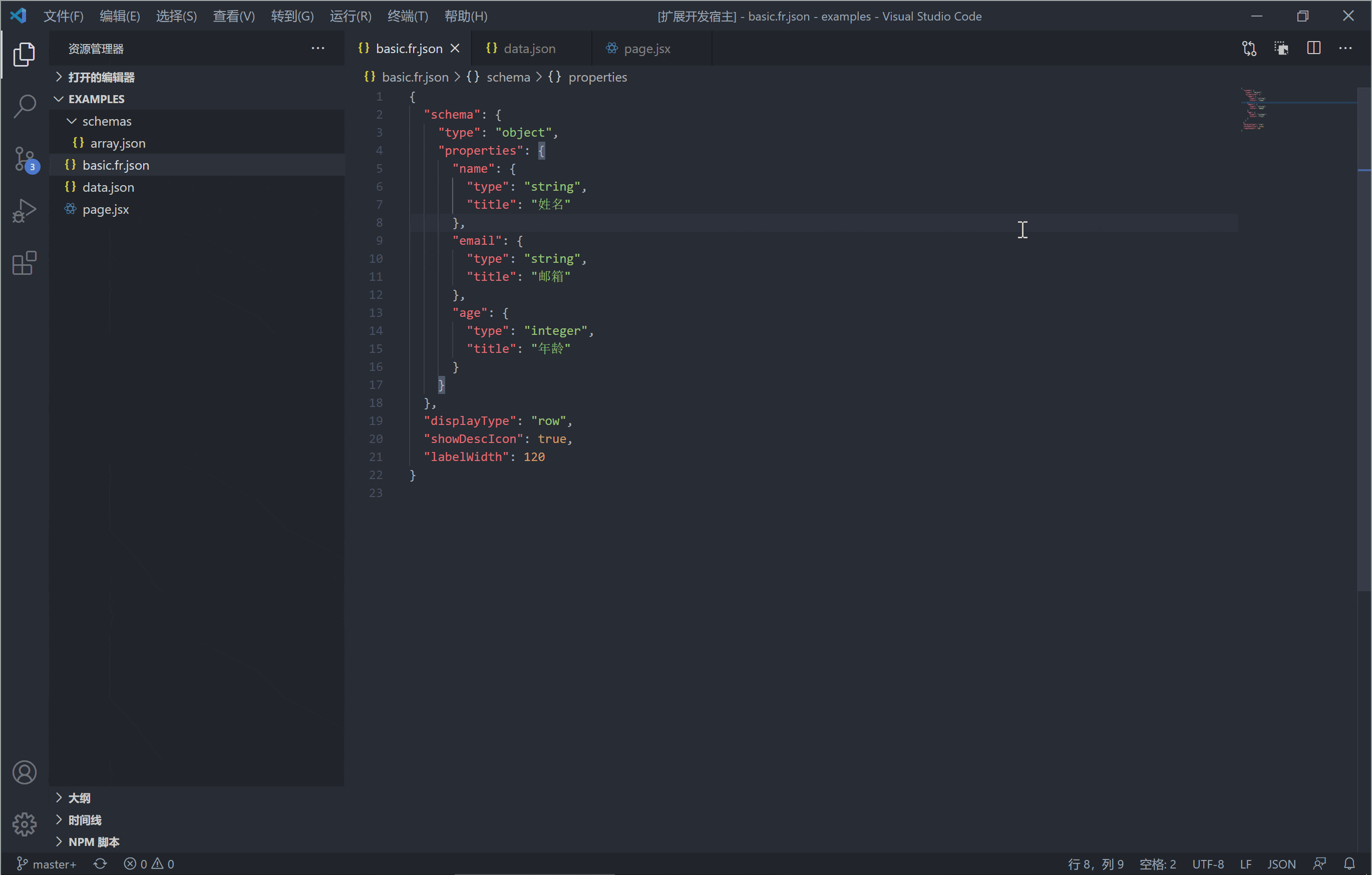The image size is (1372, 875).
Task: Close the basic.fr.json tab
Action: 455,49
